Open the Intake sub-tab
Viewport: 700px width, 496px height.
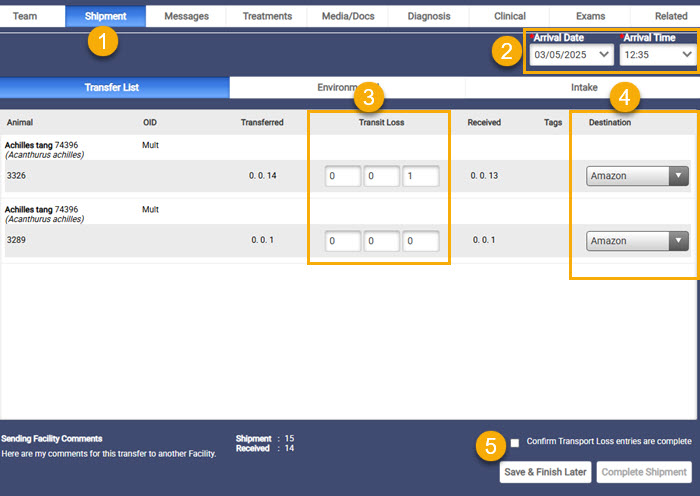[x=584, y=88]
